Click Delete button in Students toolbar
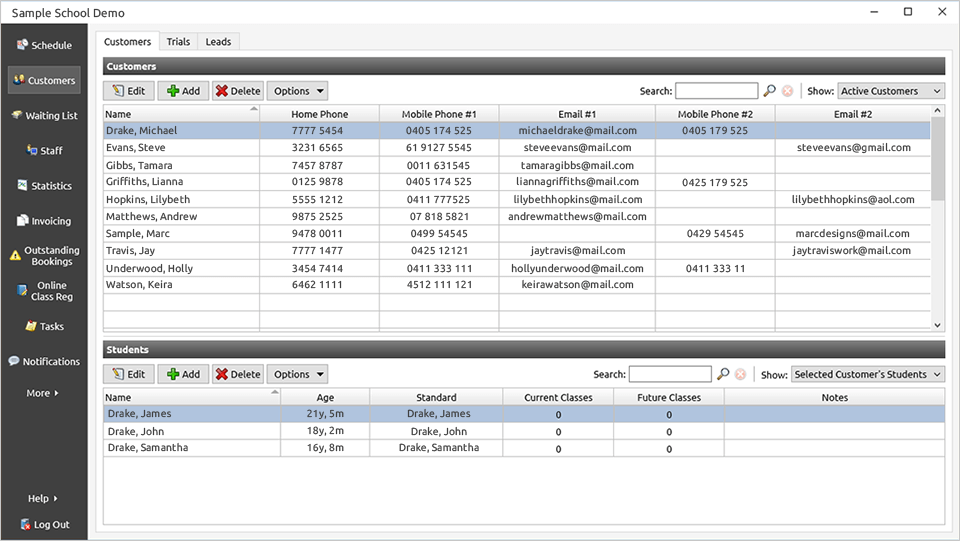Image resolution: width=960 pixels, height=541 pixels. point(237,374)
